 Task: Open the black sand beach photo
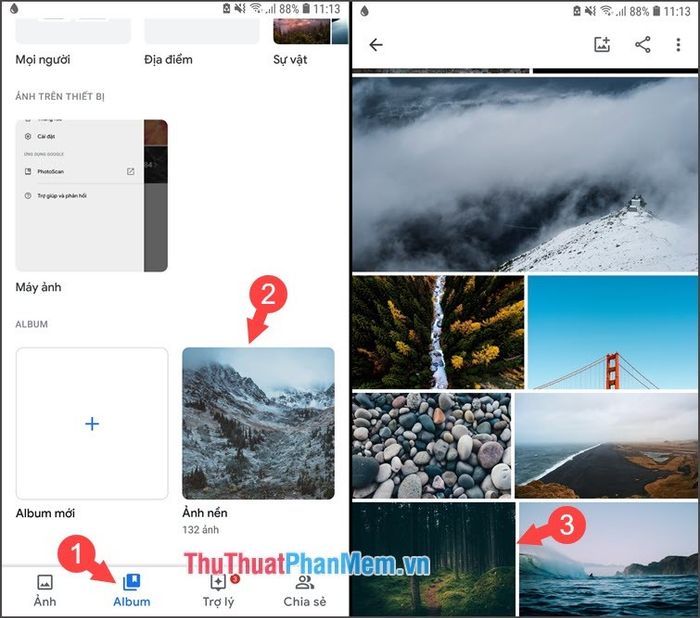(x=606, y=445)
